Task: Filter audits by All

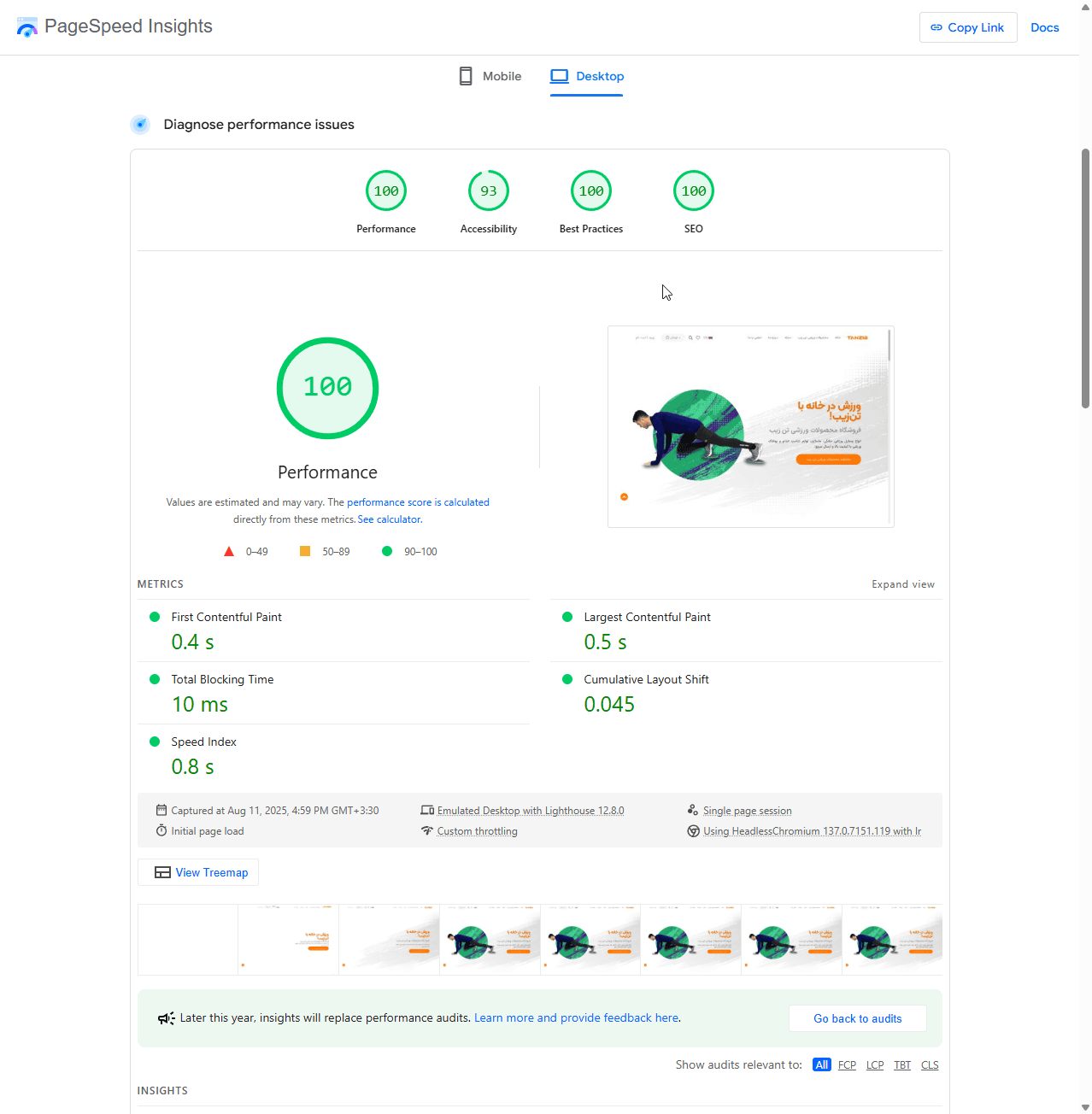Action: (821, 1065)
